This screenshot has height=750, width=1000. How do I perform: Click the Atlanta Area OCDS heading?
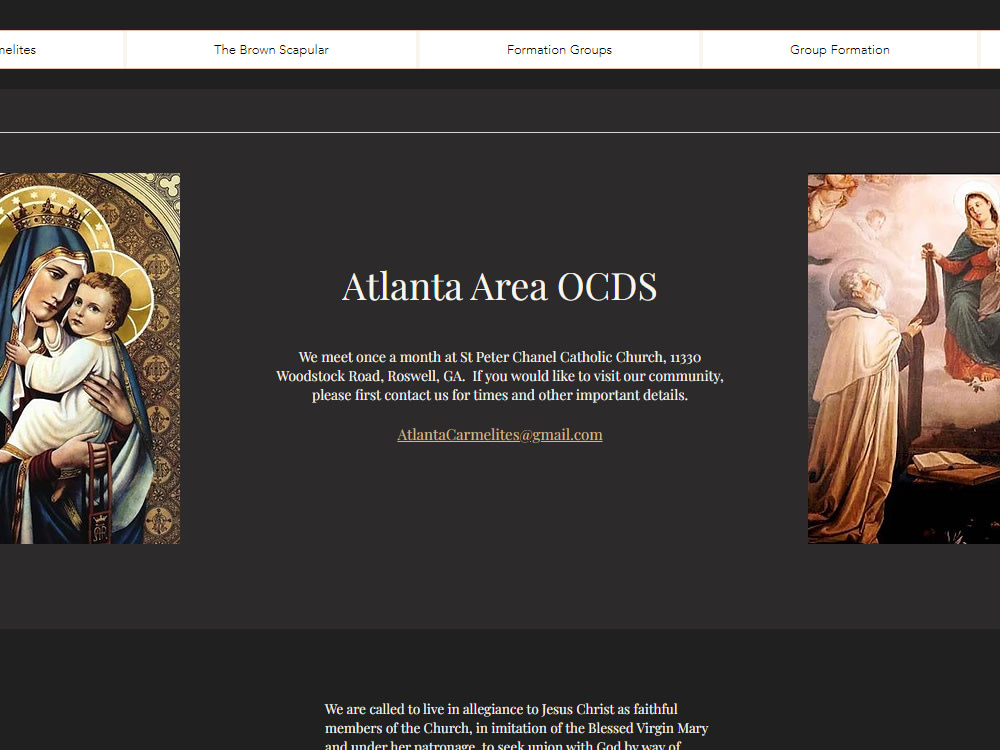tap(499, 286)
